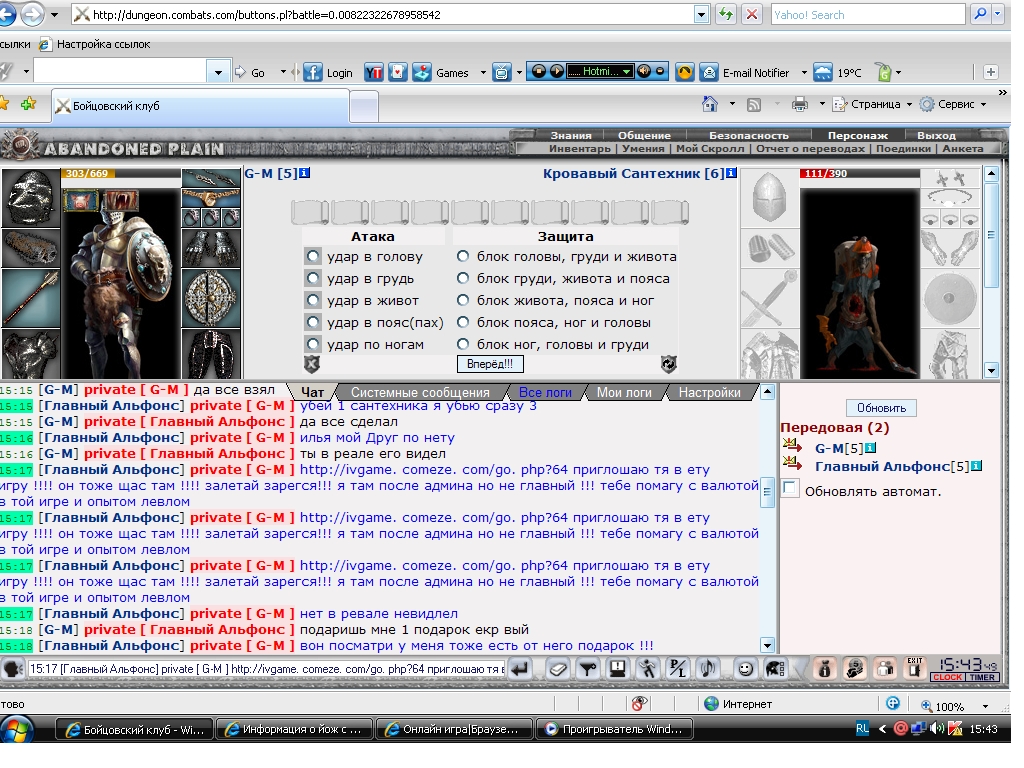The width and height of the screenshot is (1024, 768).
Task: Click player's helmet equipment slot thumbnail
Action: [x=31, y=199]
